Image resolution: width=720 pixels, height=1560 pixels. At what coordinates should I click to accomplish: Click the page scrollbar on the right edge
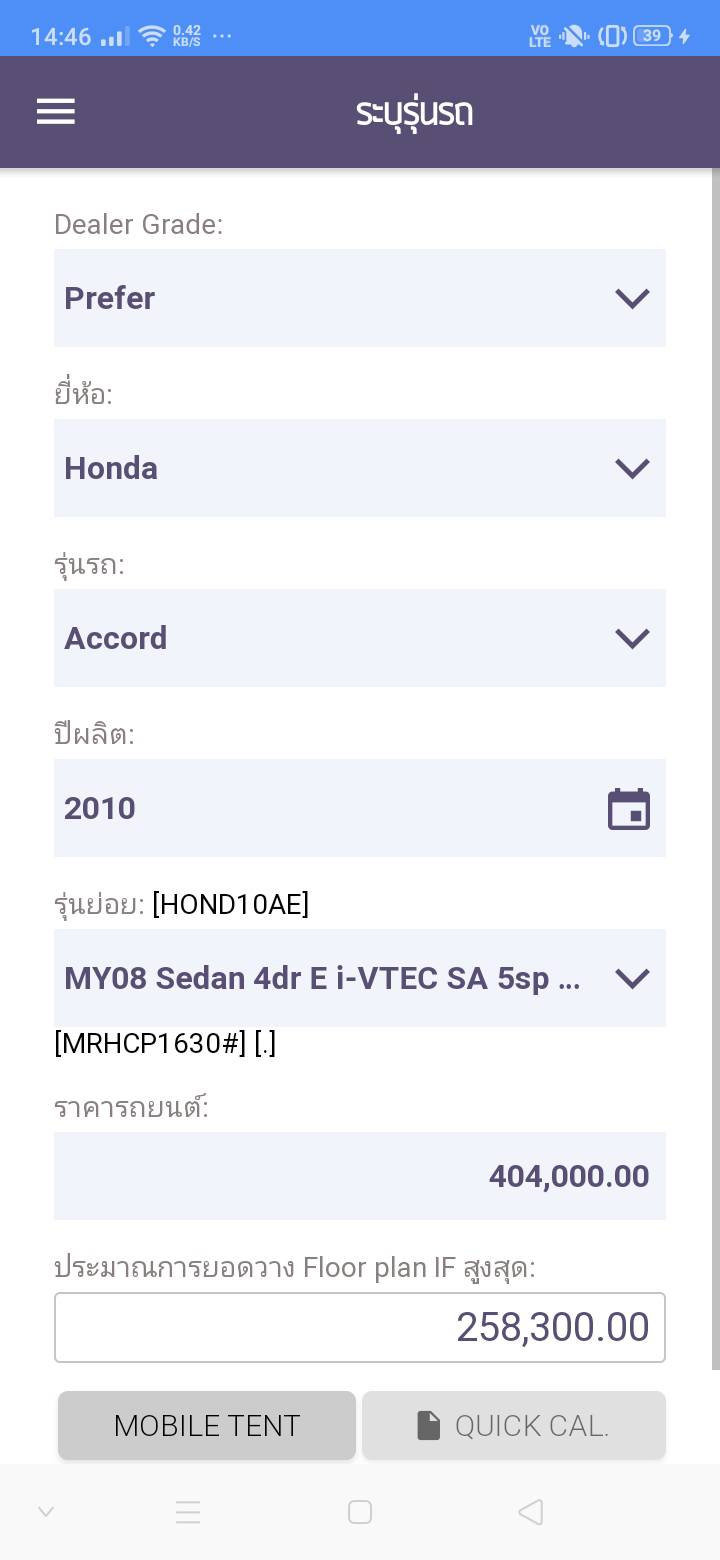[714, 760]
